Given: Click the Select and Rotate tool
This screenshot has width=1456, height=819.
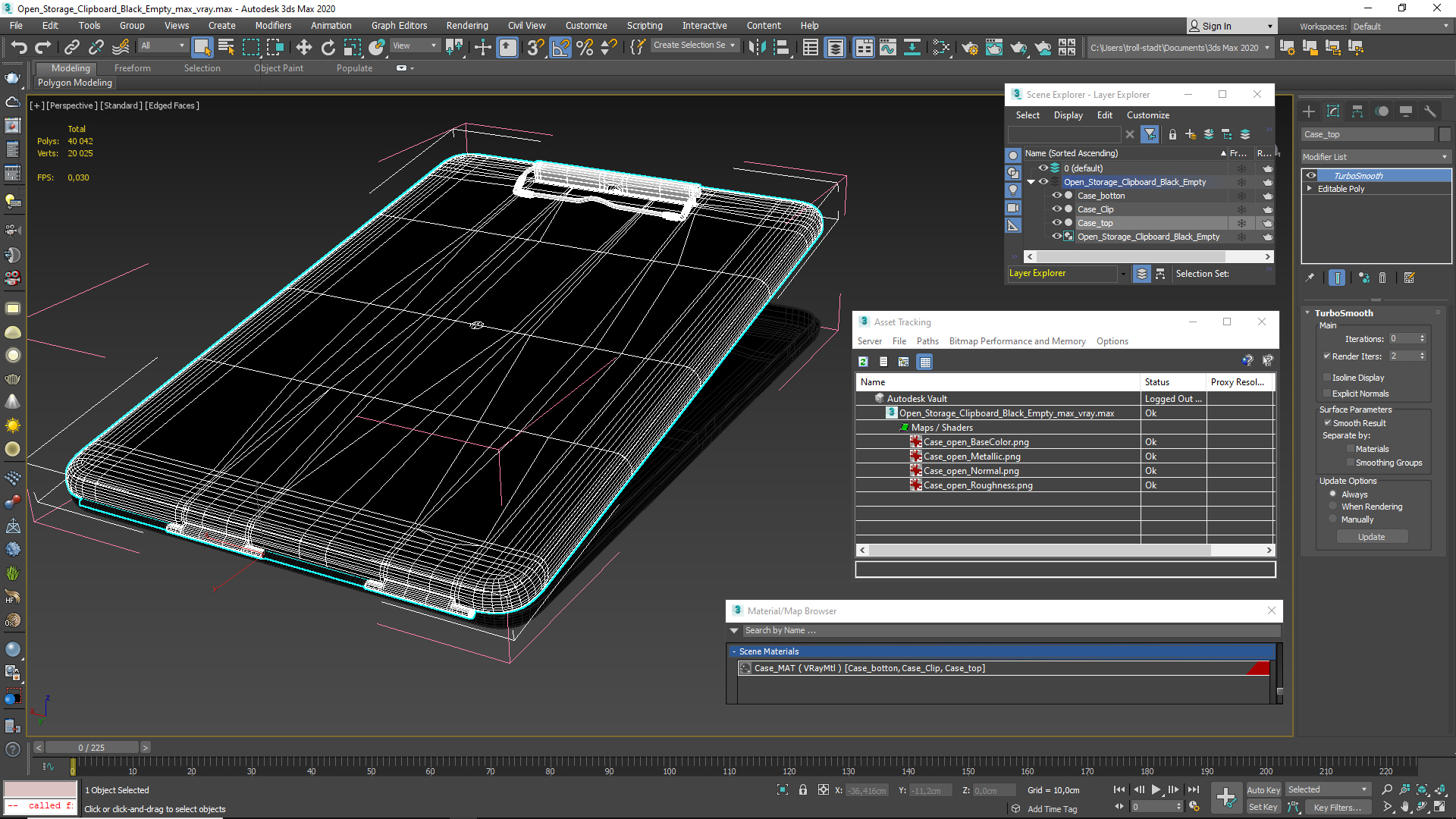Looking at the screenshot, I should pyautogui.click(x=328, y=48).
